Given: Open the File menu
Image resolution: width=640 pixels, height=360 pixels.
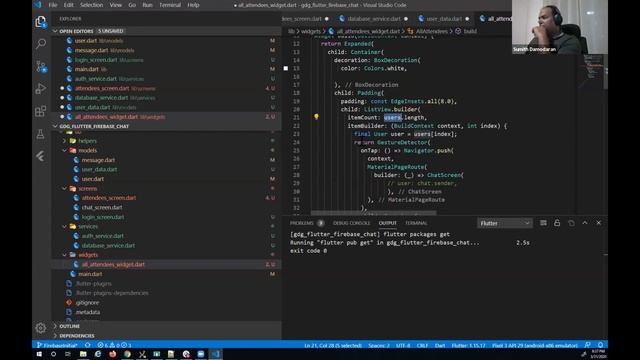Looking at the screenshot, I should (53, 5).
